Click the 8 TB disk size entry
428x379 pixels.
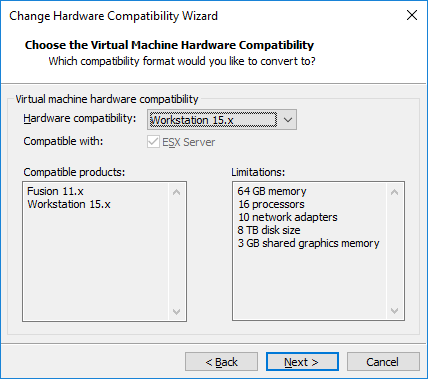point(269,230)
